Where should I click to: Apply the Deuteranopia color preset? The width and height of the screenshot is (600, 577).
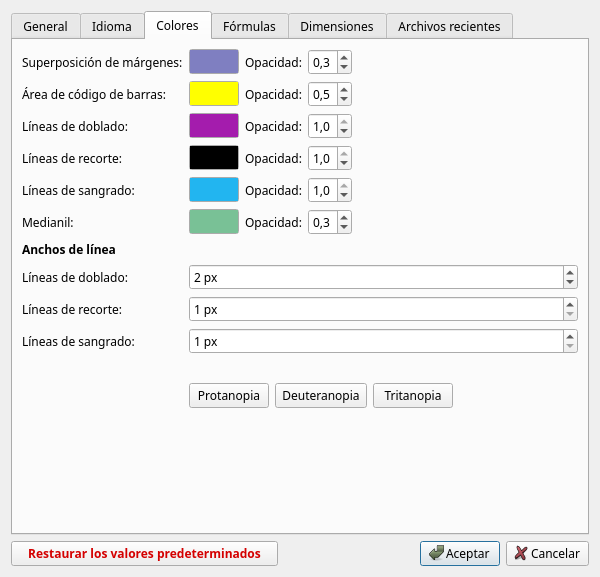tap(321, 396)
